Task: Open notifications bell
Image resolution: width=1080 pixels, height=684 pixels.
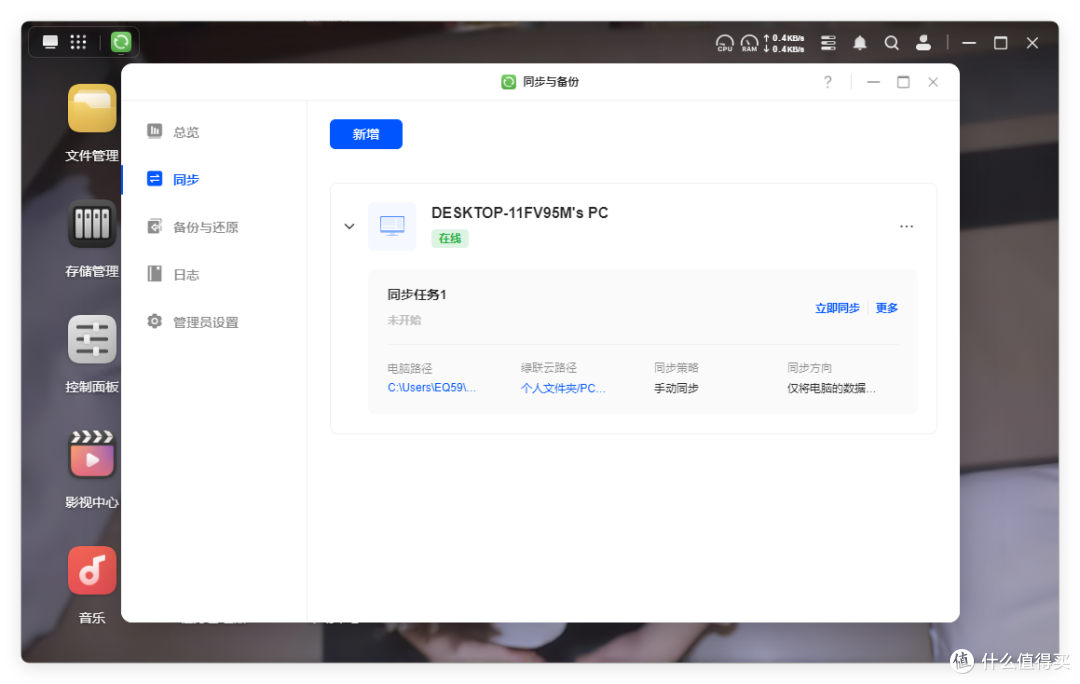Action: [x=860, y=43]
